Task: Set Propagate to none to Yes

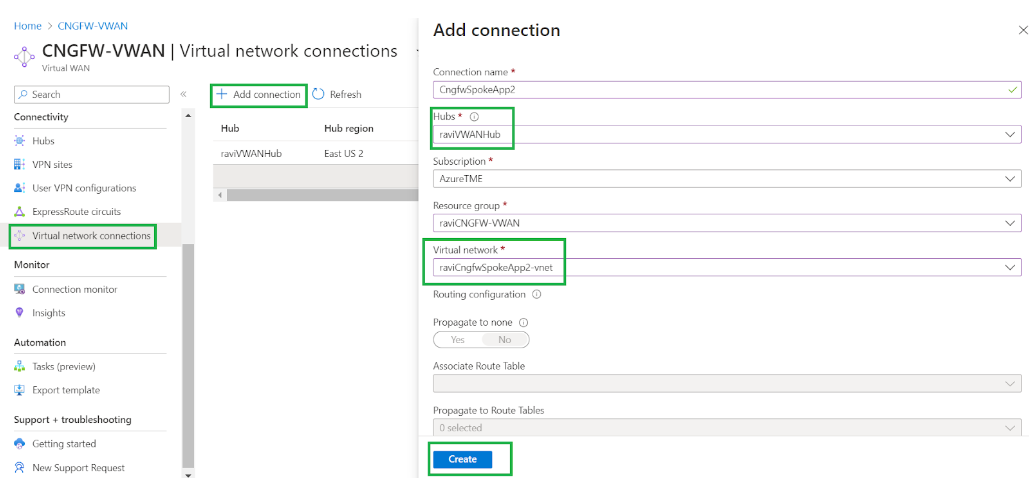Action: click(457, 340)
